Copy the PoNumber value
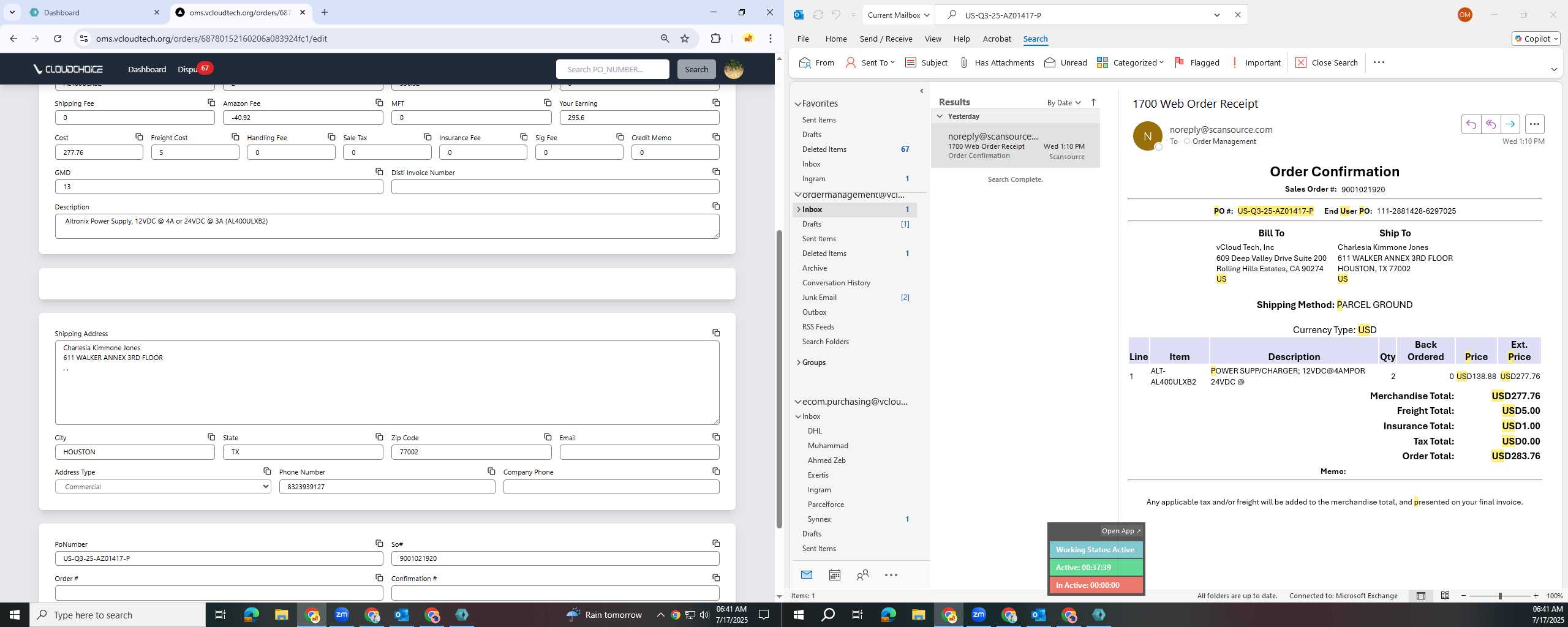Viewport: 1568px width, 627px height. pos(379,544)
